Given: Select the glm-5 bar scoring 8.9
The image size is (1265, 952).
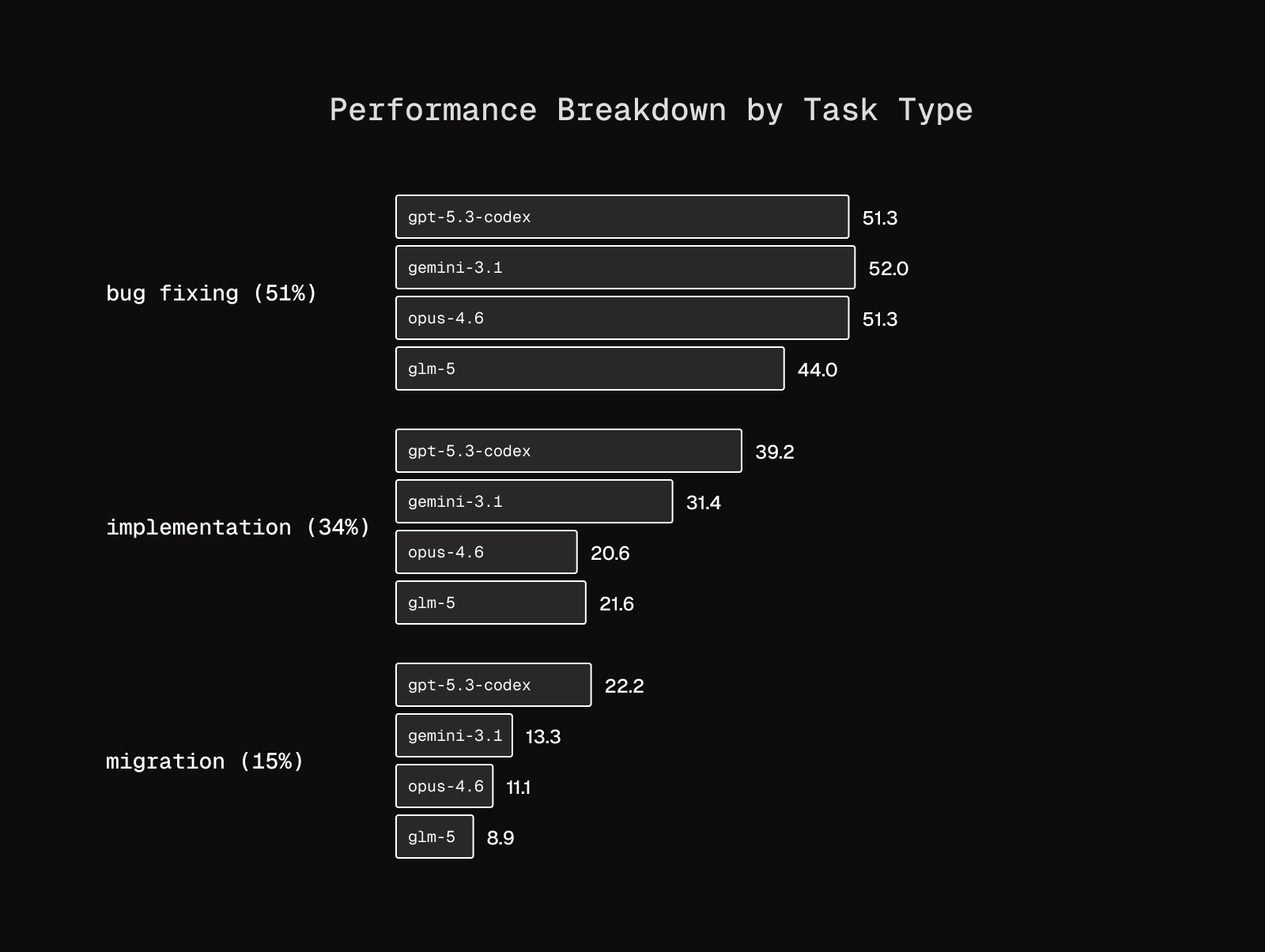Looking at the screenshot, I should point(434,837).
